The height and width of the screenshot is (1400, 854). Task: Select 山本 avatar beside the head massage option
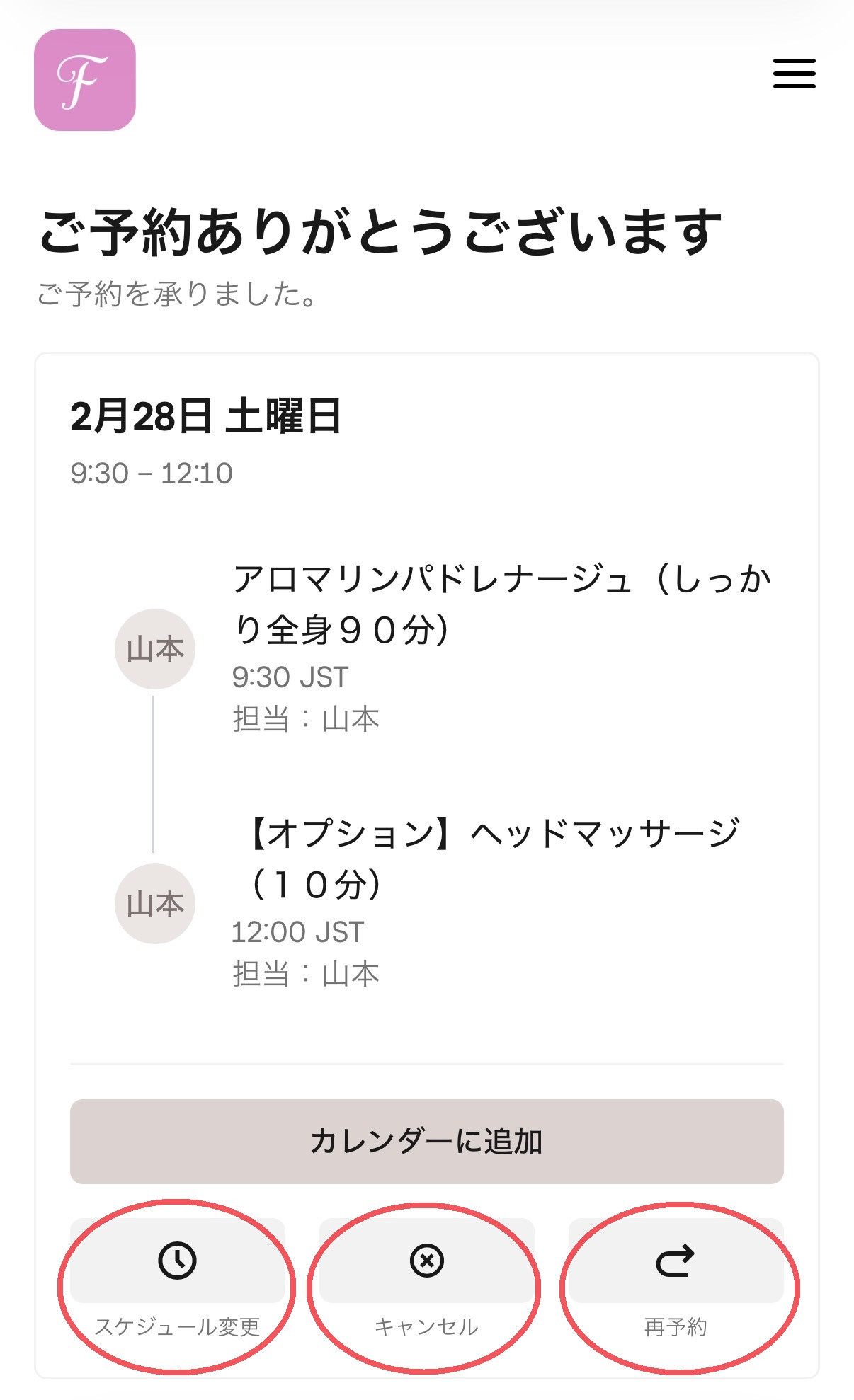[155, 904]
